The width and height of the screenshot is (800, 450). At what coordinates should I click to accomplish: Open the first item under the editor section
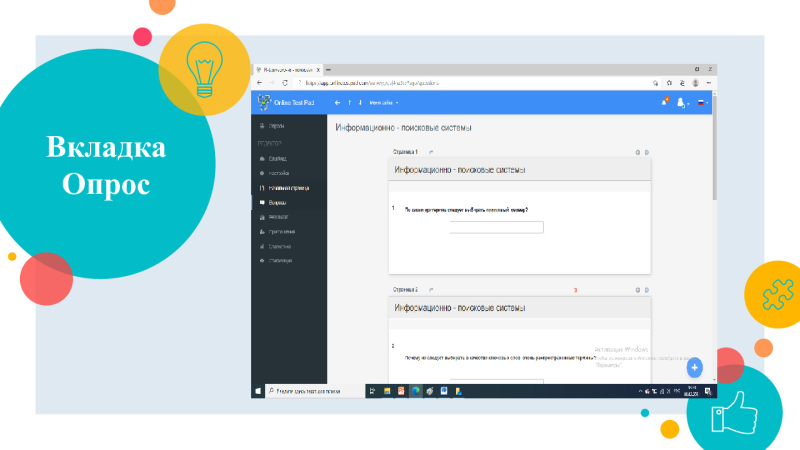pyautogui.click(x=289, y=159)
